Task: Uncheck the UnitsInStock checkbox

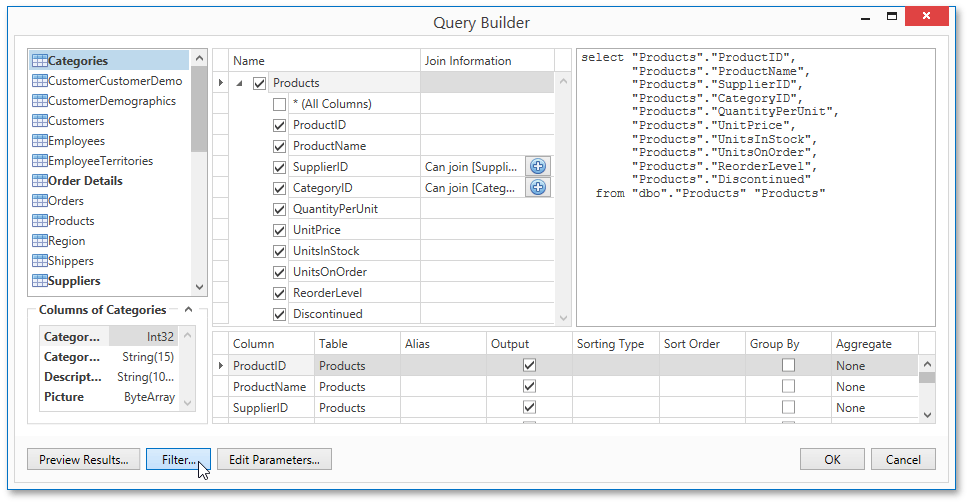Action: [279, 251]
